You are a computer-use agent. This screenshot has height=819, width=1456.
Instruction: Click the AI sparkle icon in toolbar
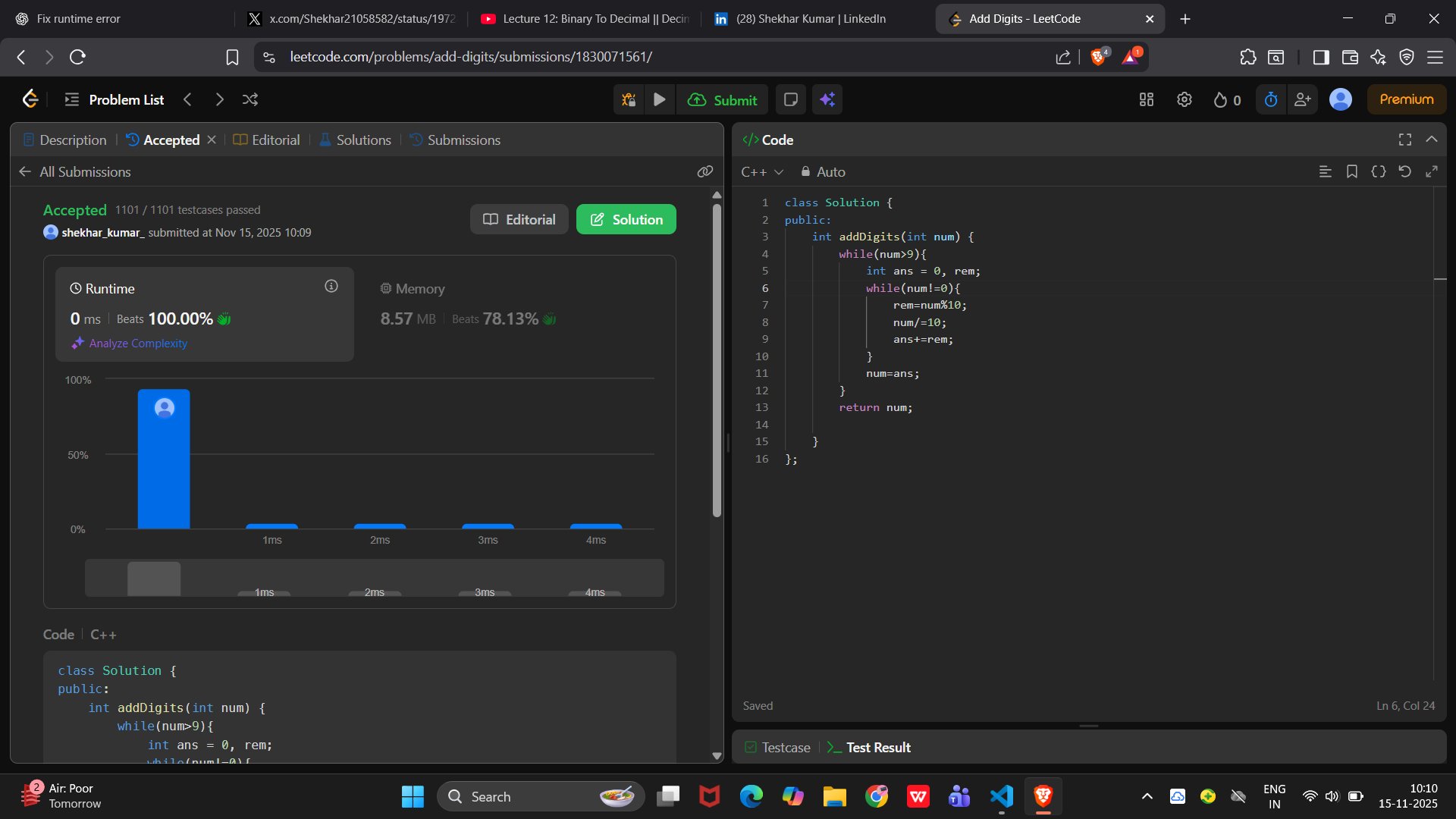pyautogui.click(x=827, y=99)
